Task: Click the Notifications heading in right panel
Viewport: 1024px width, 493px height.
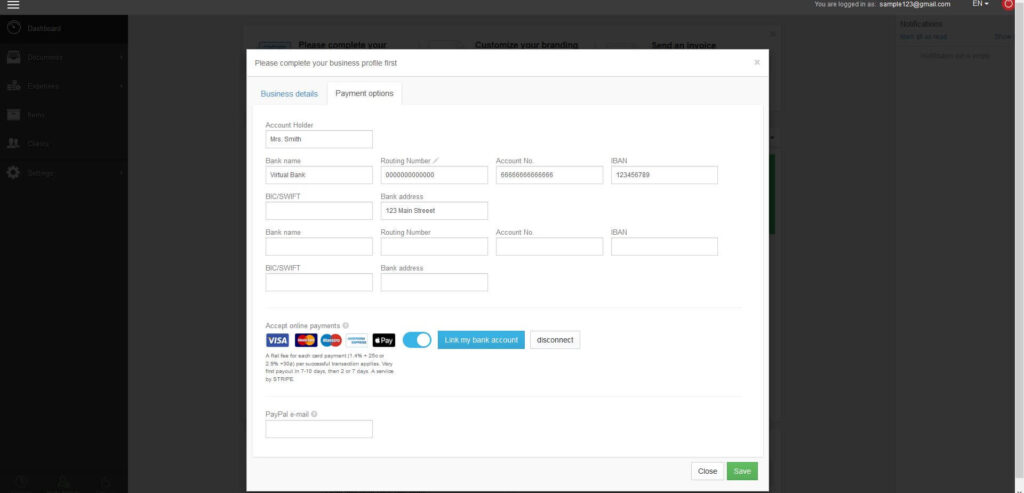Action: [x=921, y=24]
